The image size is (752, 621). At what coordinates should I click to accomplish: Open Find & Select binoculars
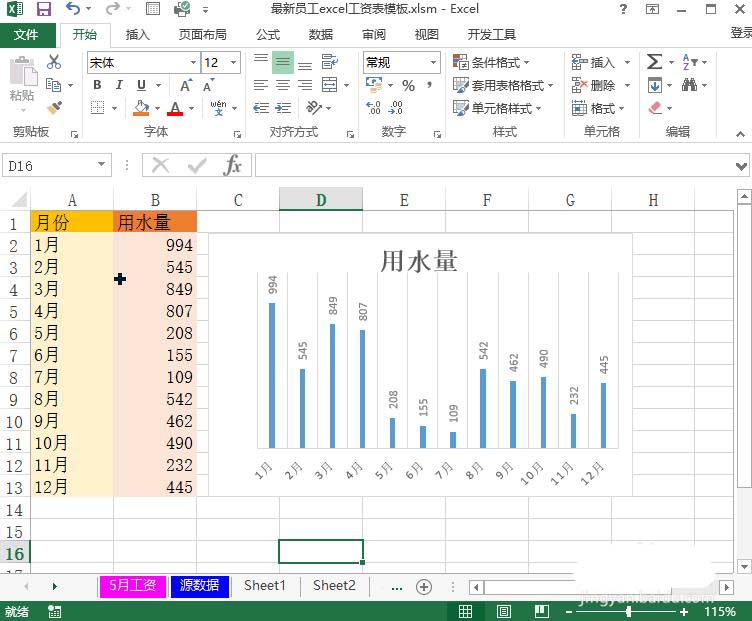pos(690,85)
